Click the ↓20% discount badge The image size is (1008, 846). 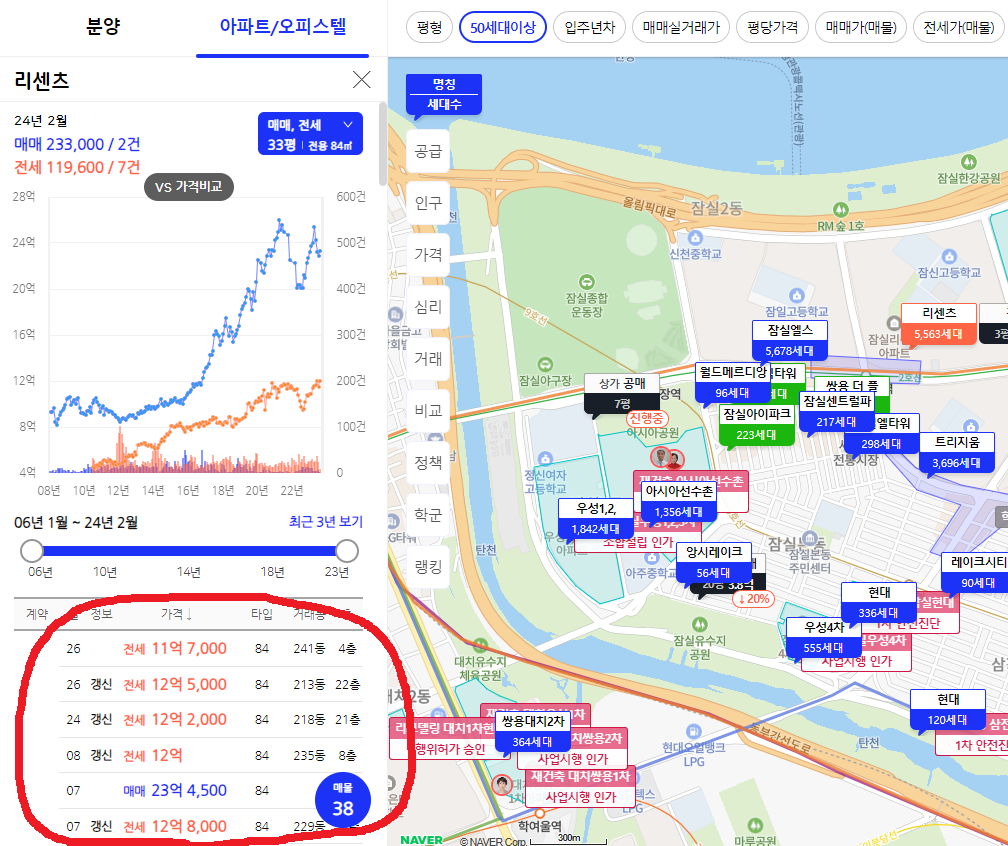click(753, 598)
